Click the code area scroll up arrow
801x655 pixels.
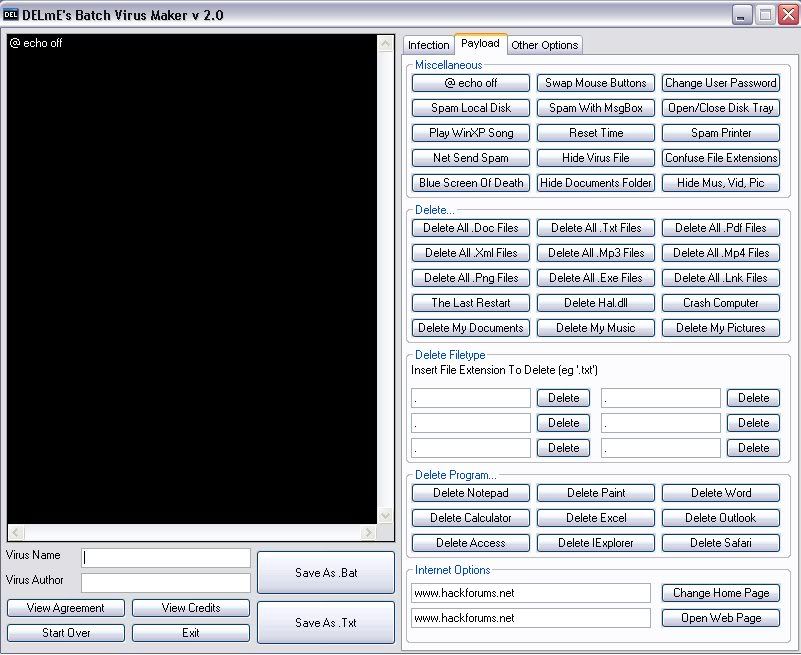[386, 43]
